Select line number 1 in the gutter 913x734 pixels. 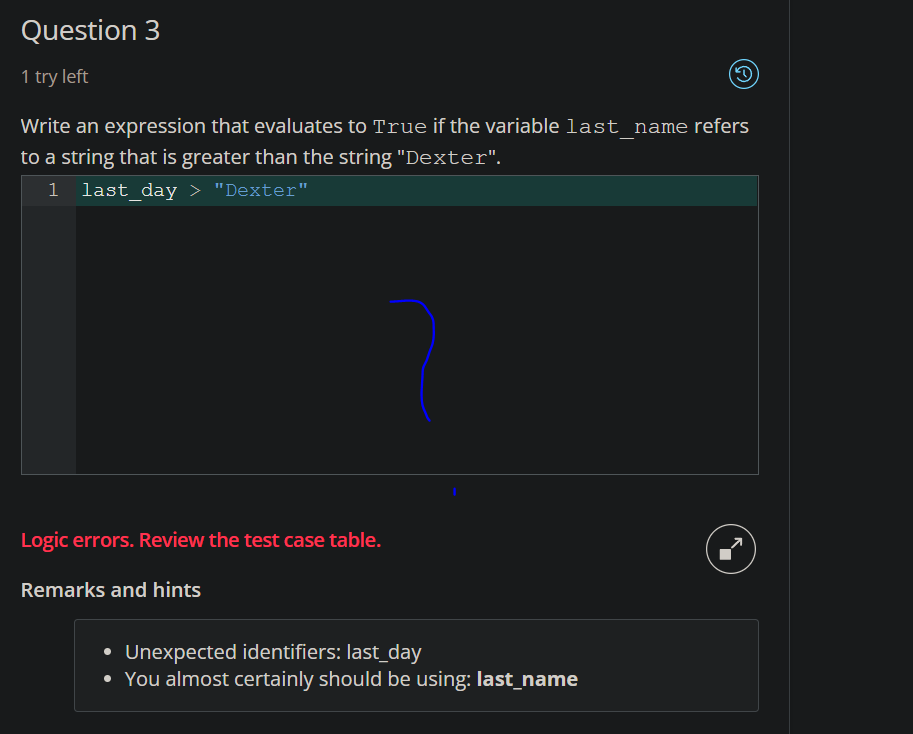53,190
